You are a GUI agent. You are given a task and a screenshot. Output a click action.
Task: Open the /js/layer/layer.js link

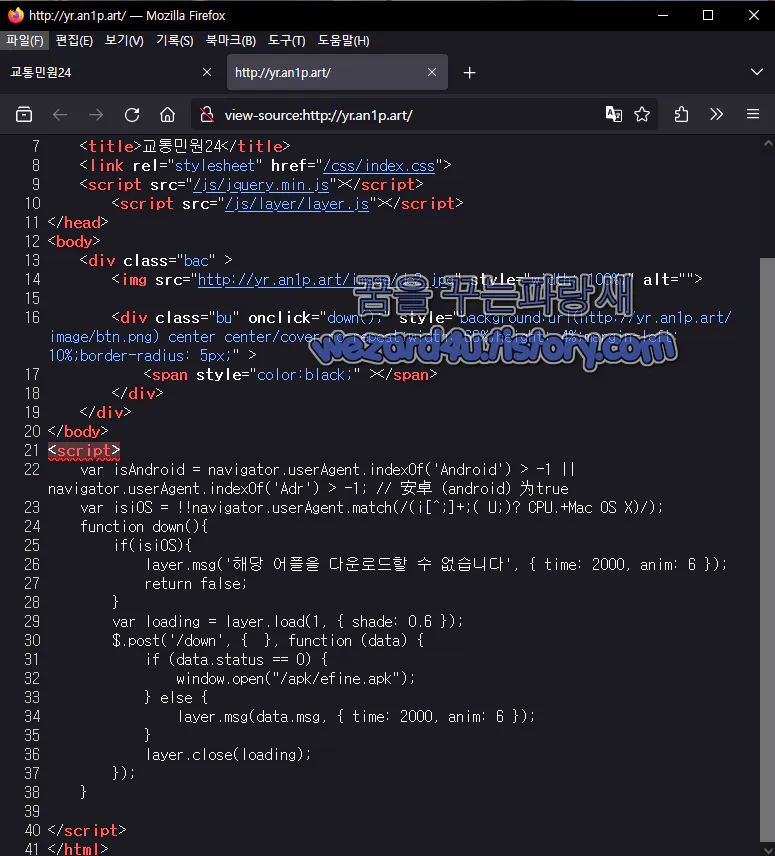pos(297,204)
